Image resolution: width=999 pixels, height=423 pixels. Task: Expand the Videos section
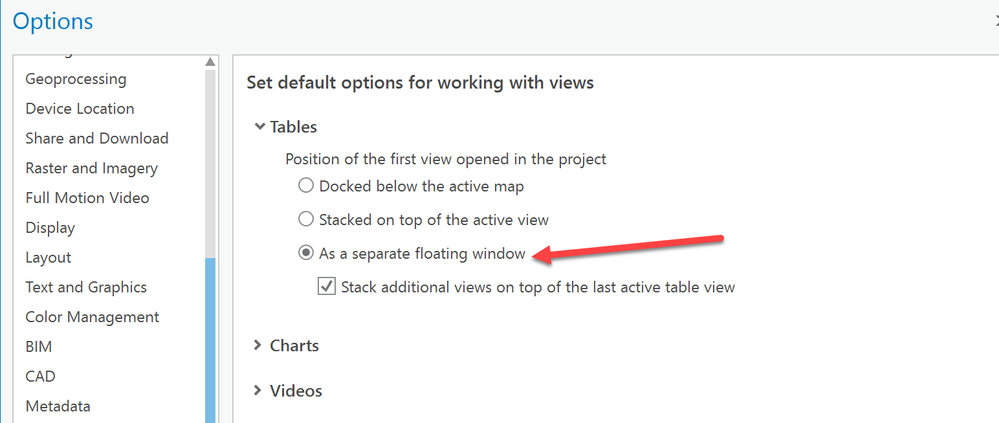[260, 390]
